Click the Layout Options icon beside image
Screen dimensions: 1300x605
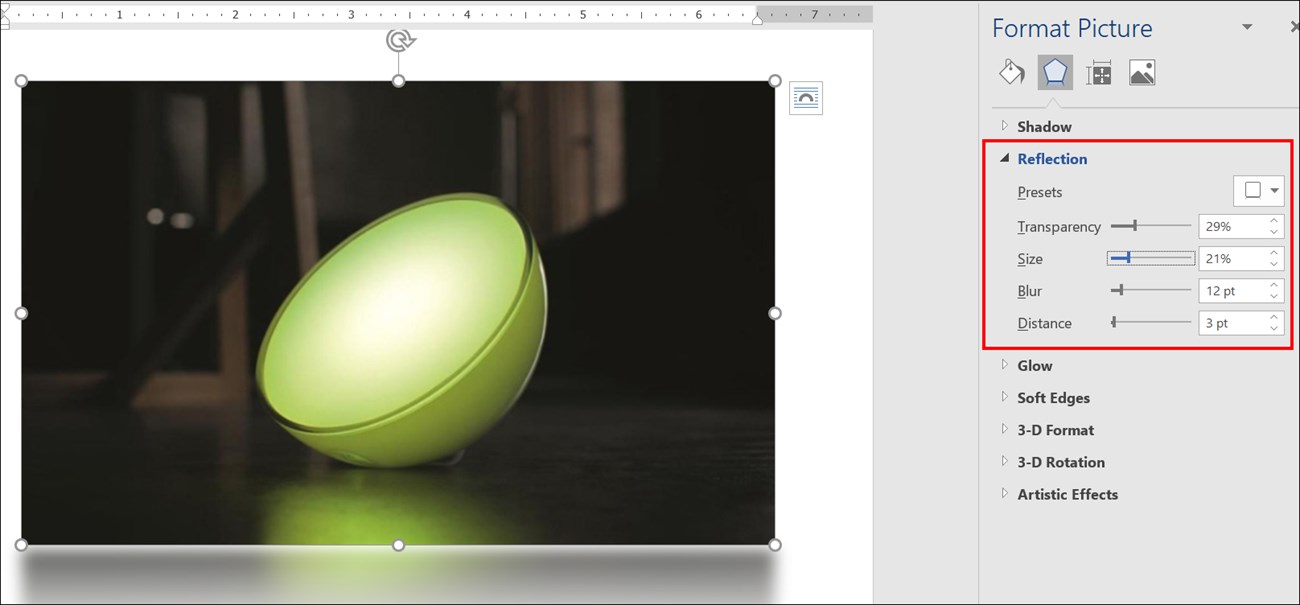[x=805, y=98]
